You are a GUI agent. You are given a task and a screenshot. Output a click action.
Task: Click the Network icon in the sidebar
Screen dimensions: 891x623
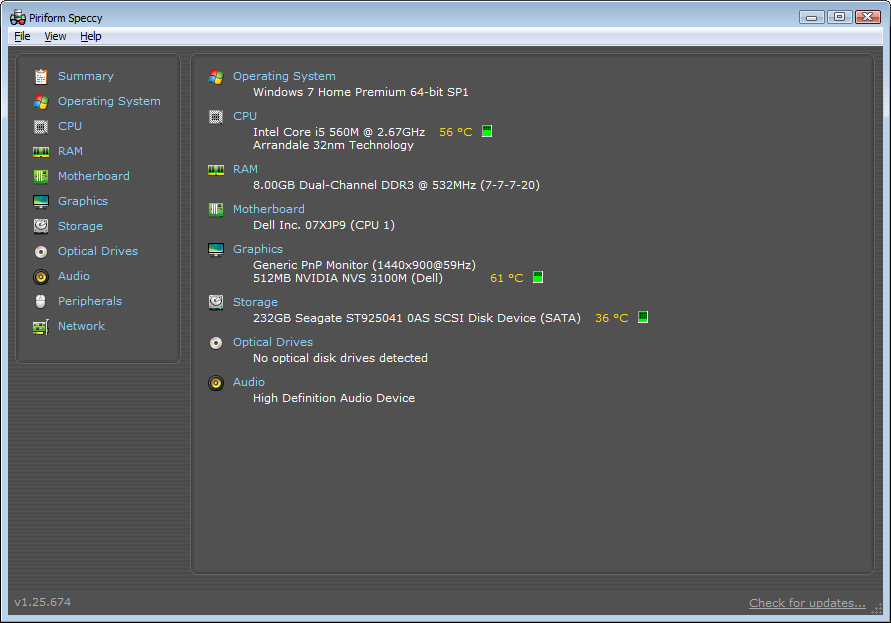[x=41, y=326]
